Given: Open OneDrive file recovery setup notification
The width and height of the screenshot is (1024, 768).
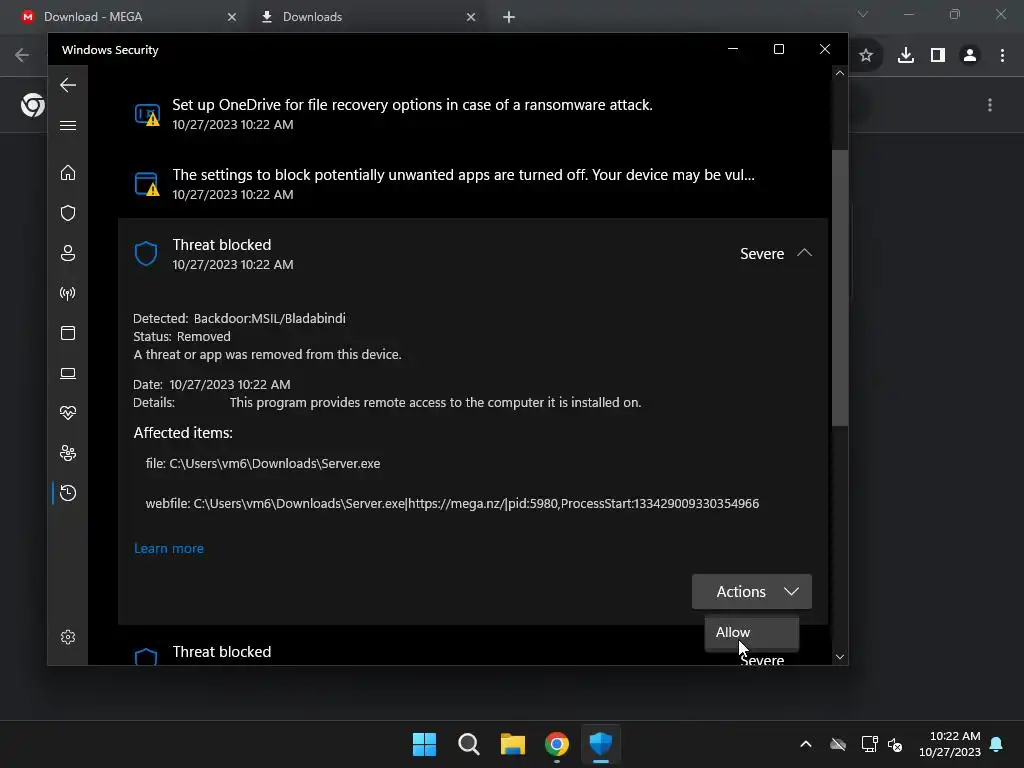Looking at the screenshot, I should 473,114.
